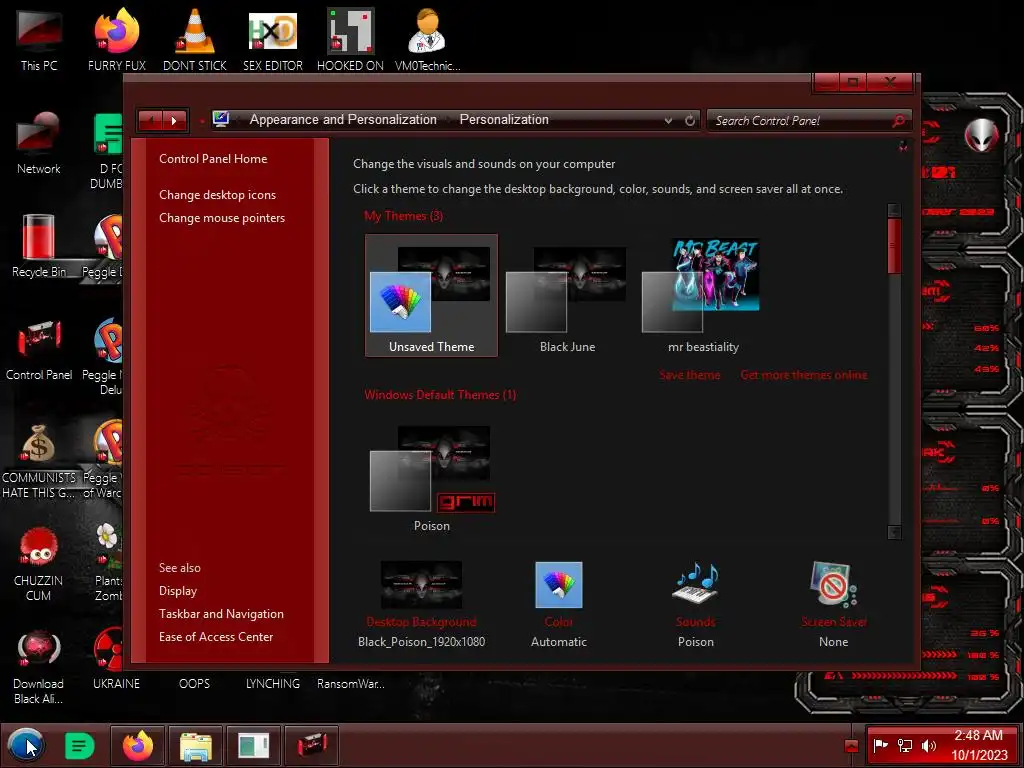This screenshot has width=1024, height=768.
Task: Open Taskbar and Navigation link
Action: (x=221, y=614)
